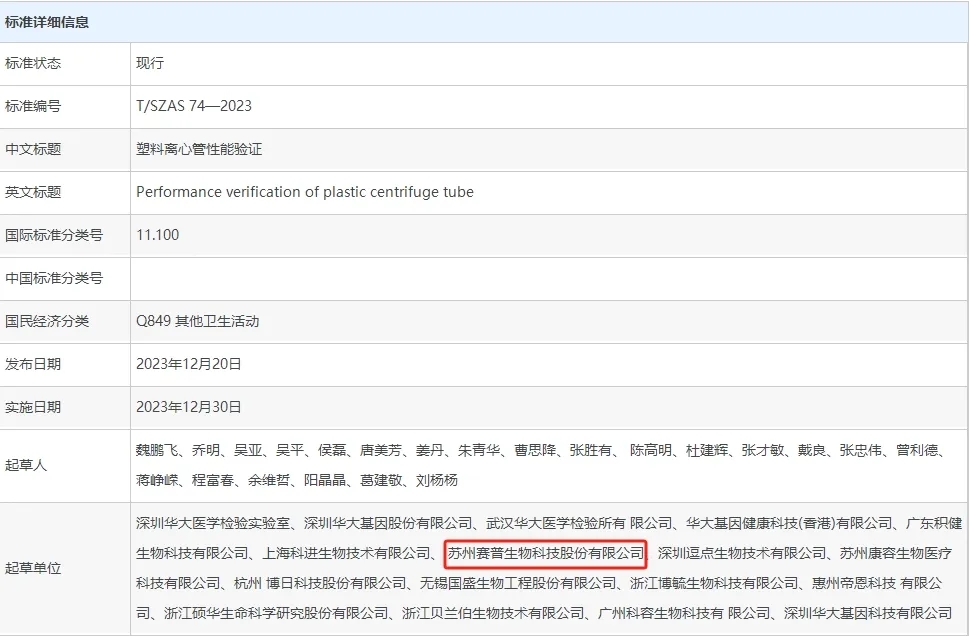The width and height of the screenshot is (969, 636).
Task: Click 浙江贝兰伯生物技术有限公司 in drafting units
Action: coord(493,614)
